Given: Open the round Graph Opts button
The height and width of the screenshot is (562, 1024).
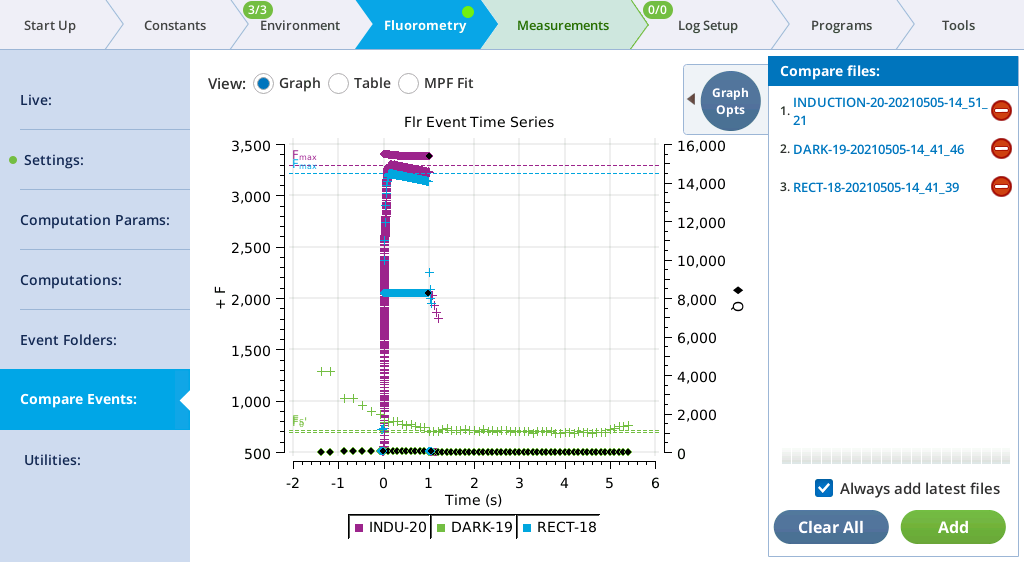Looking at the screenshot, I should [730, 101].
